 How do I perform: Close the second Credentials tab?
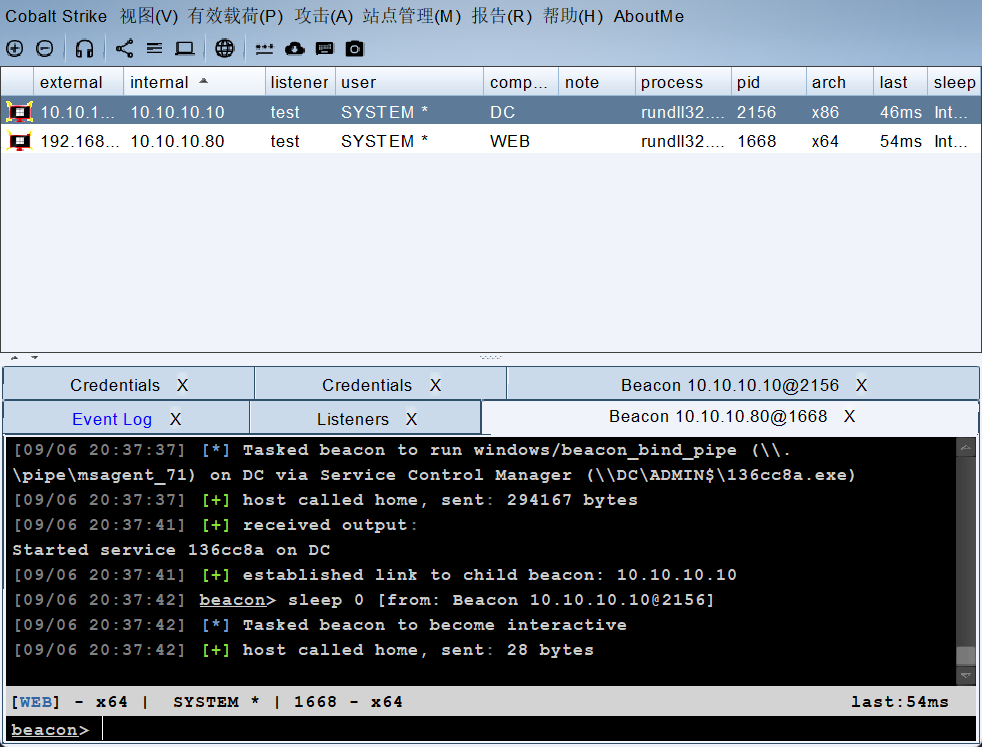click(x=435, y=385)
